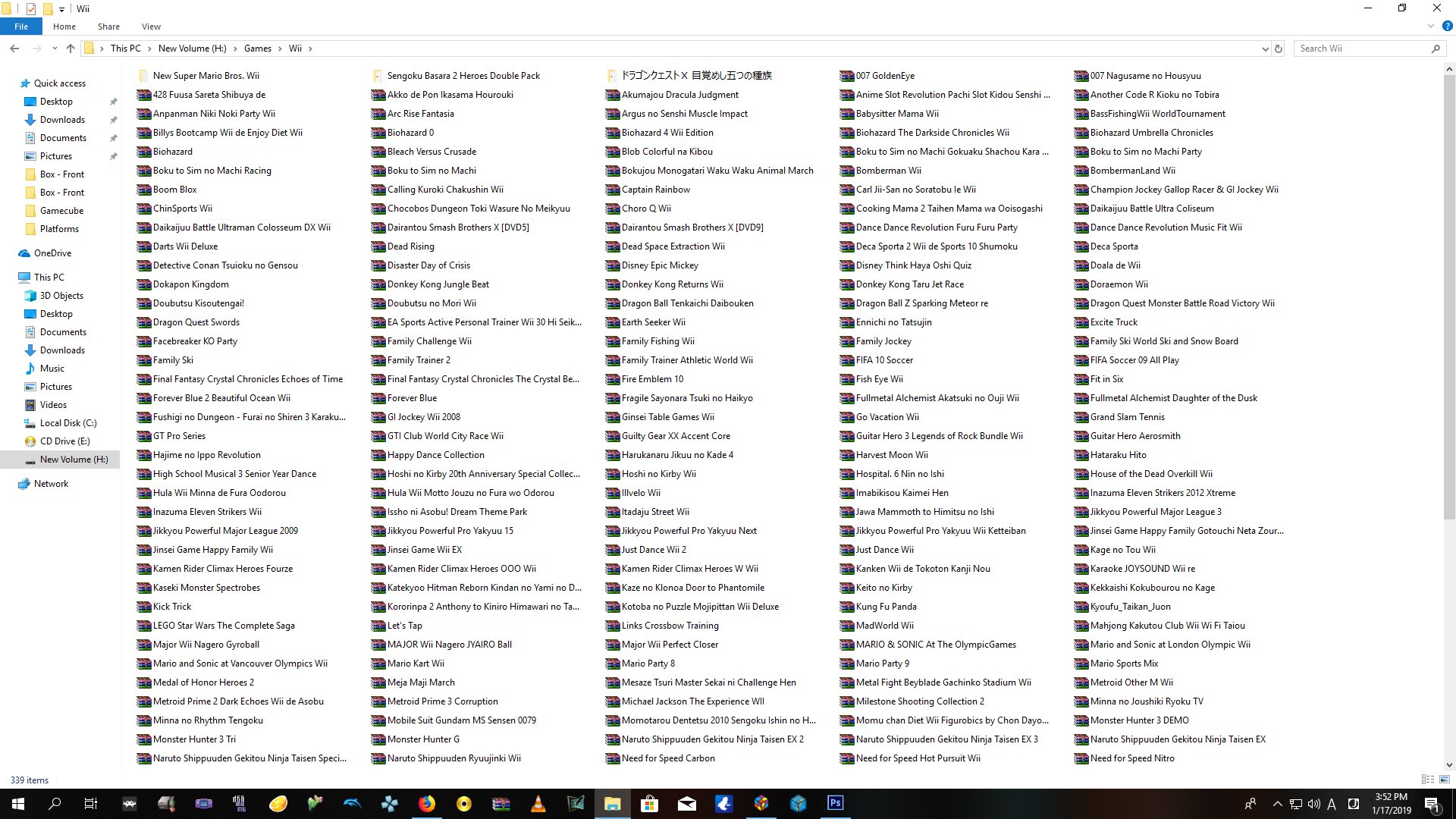
Task: Open recent locations dropdown arrow
Action: pyautogui.click(x=54, y=49)
